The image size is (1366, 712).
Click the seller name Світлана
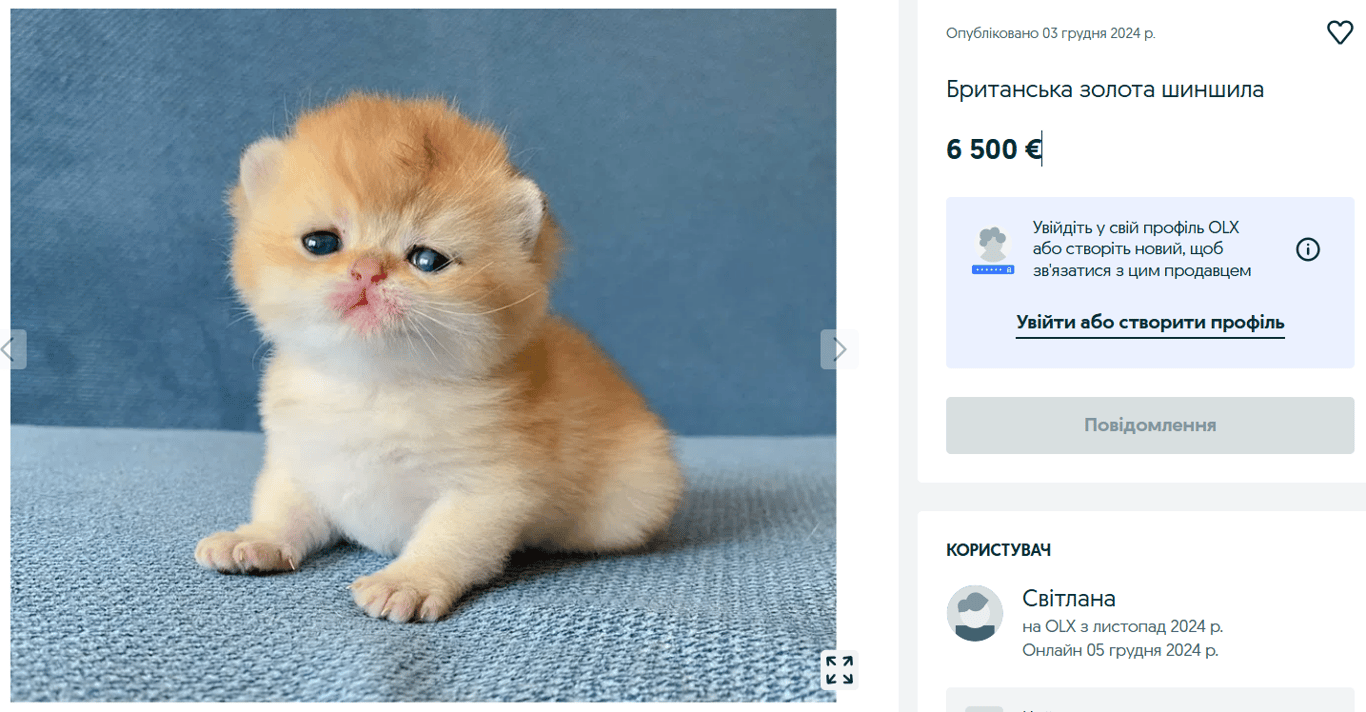tap(1068, 598)
